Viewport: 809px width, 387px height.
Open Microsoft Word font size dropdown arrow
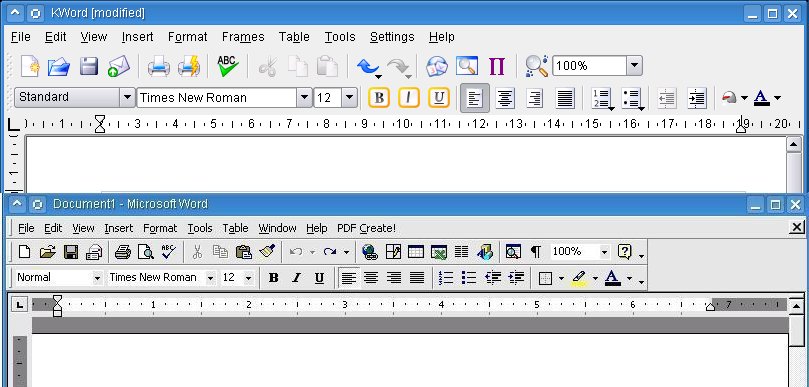pos(249,278)
